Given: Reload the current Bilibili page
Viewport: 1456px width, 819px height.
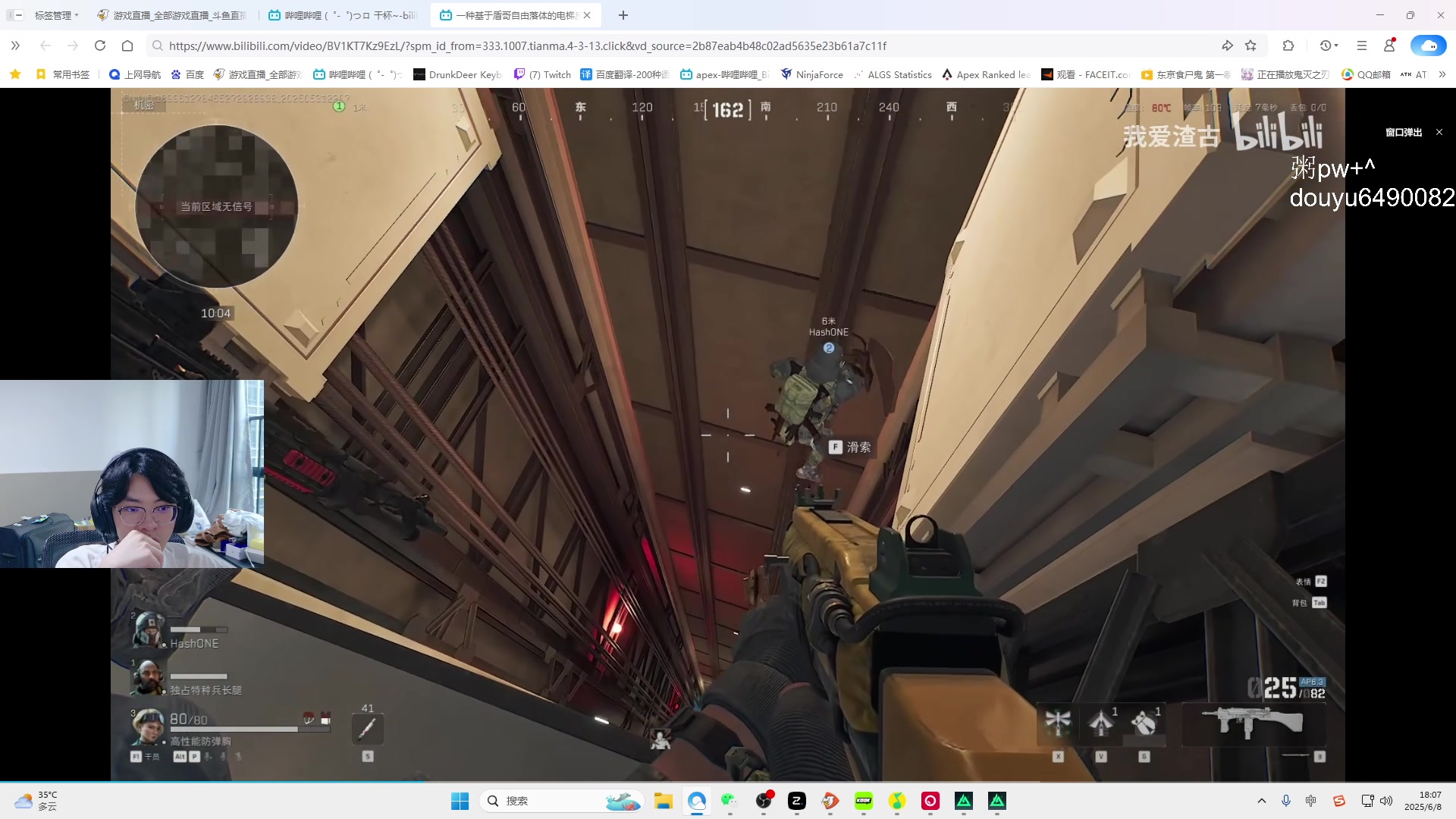Looking at the screenshot, I should pos(100,45).
